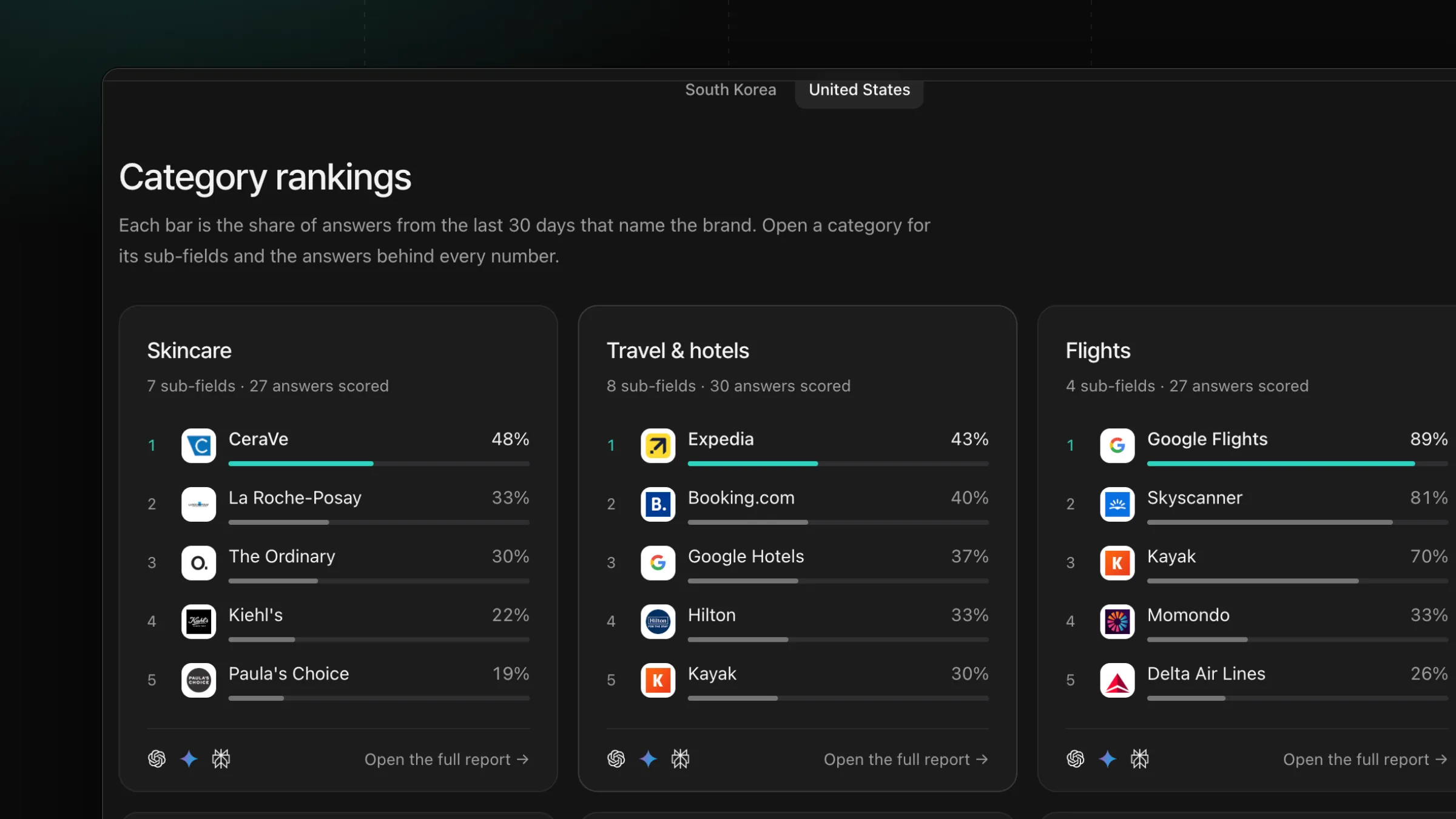Open the full report for Travel & hotels
The height and width of the screenshot is (819, 1456).
[x=906, y=760]
